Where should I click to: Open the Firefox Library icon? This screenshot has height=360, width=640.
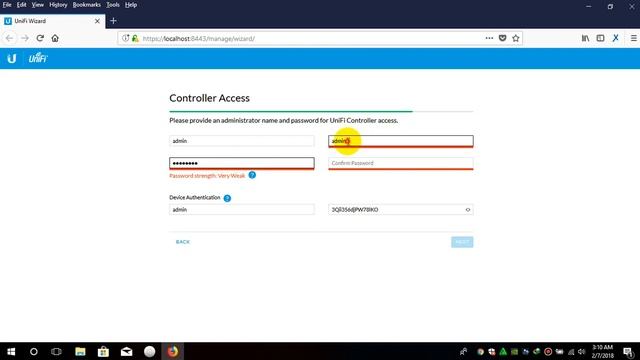(x=585, y=38)
